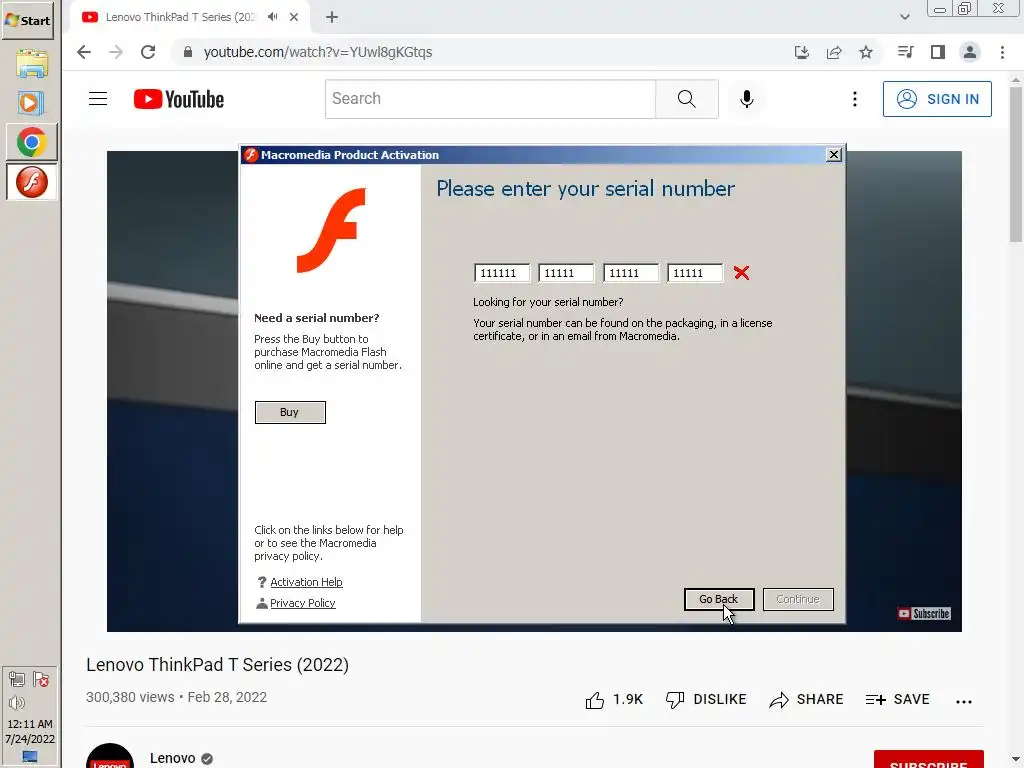
Task: Open the Lenovo channel avatar
Action: coord(110,756)
